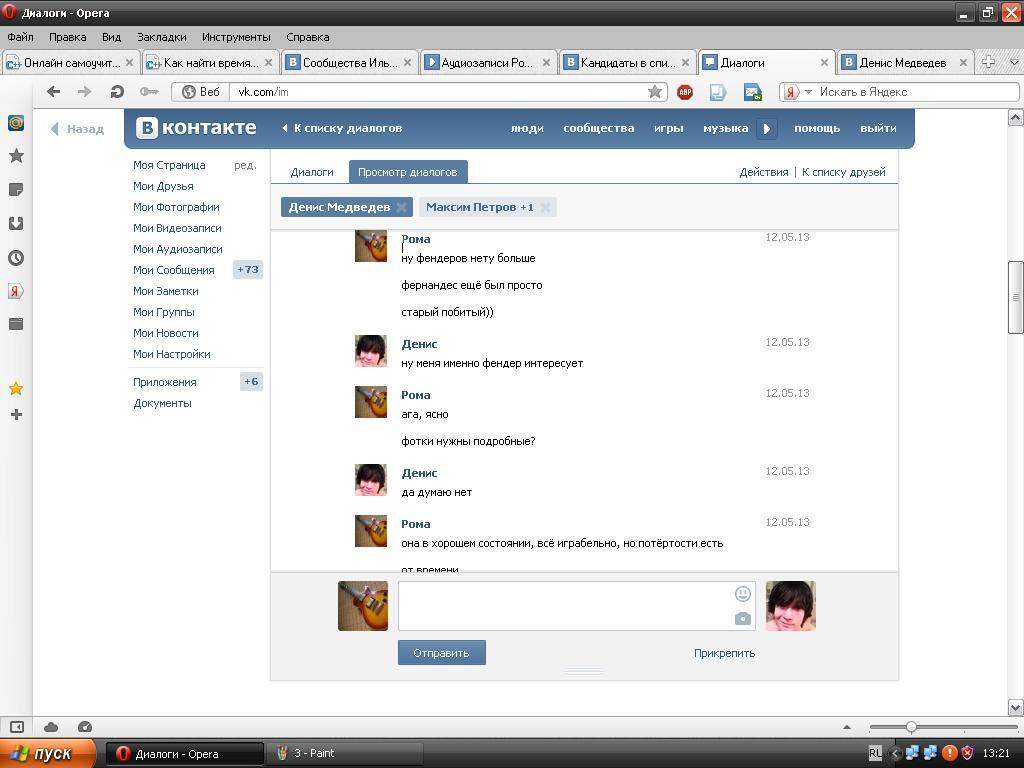Screen dimensions: 1024x768
Task: Open the emoji smiley picker in message box
Action: 743,594
